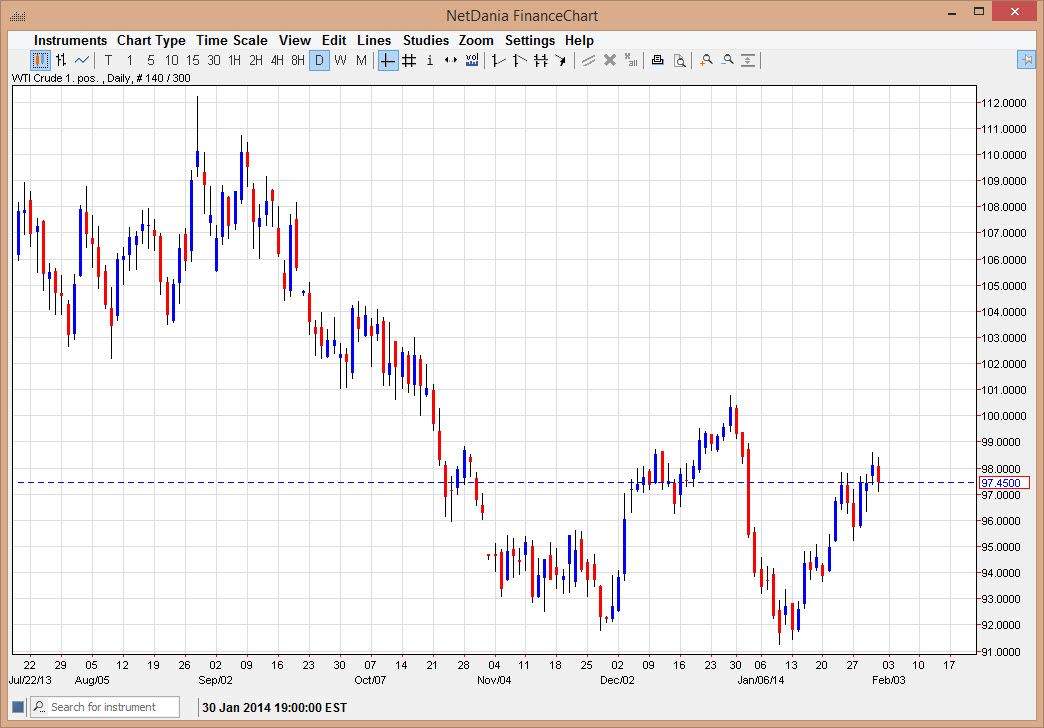Select the daily D timeframe button
The width and height of the screenshot is (1044, 728).
point(319,60)
